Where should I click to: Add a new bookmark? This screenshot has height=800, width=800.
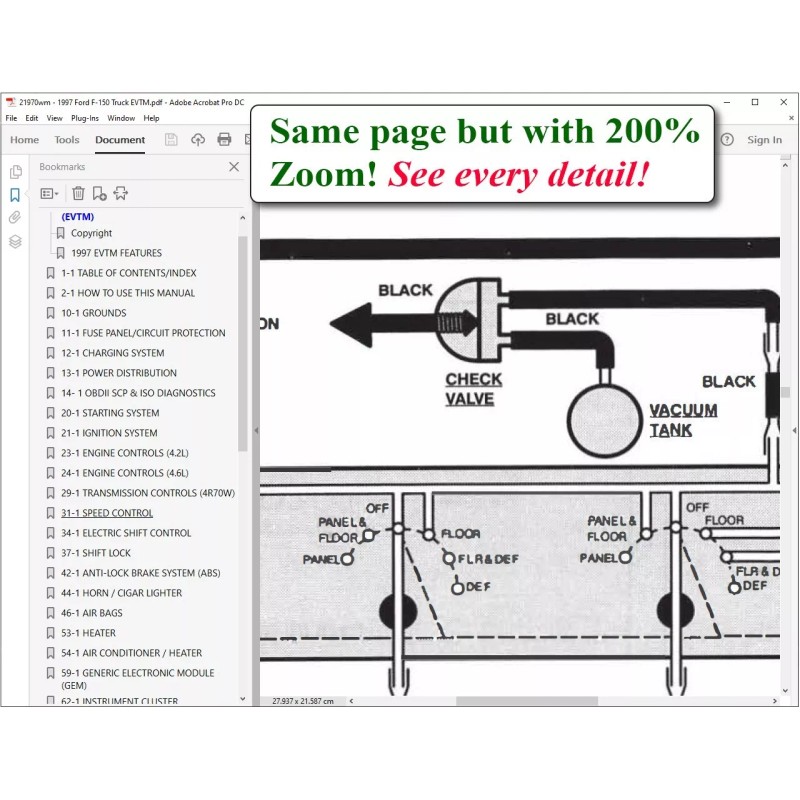pos(99,194)
